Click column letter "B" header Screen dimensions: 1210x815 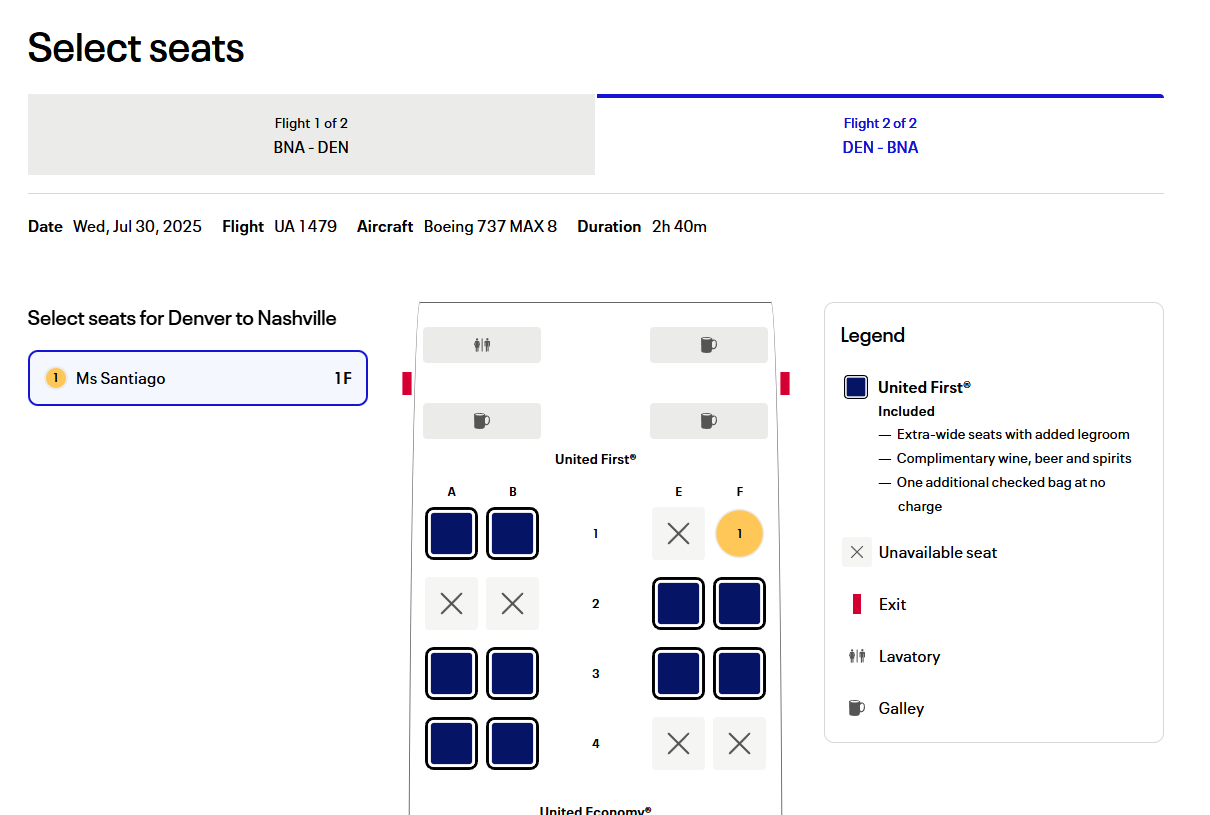[513, 491]
